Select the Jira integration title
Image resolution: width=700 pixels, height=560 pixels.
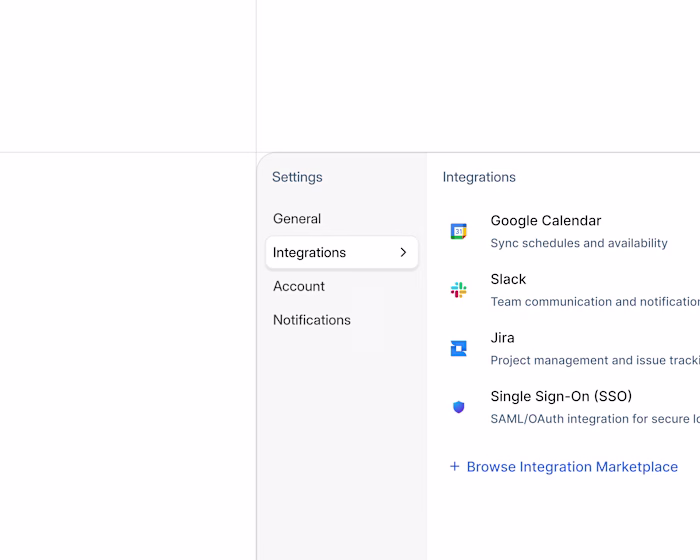pos(502,338)
